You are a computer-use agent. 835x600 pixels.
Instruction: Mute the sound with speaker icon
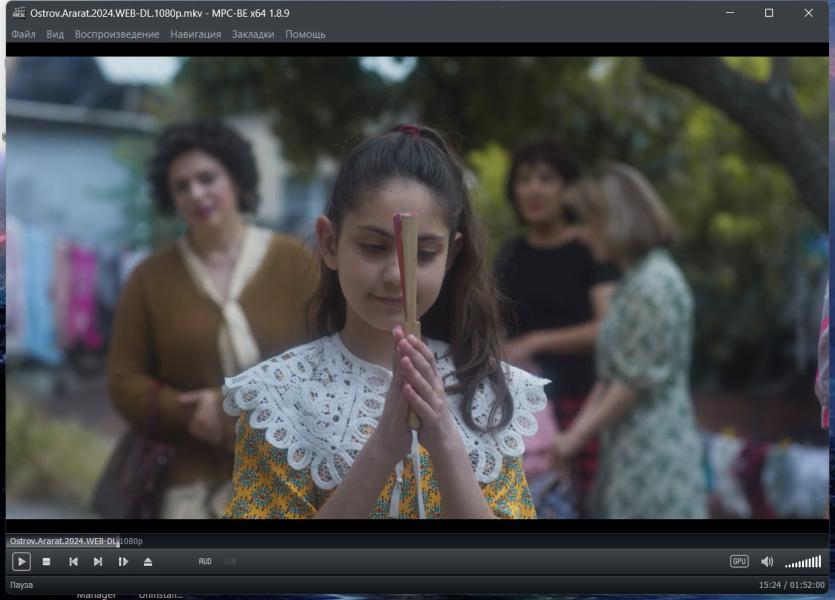pos(767,562)
